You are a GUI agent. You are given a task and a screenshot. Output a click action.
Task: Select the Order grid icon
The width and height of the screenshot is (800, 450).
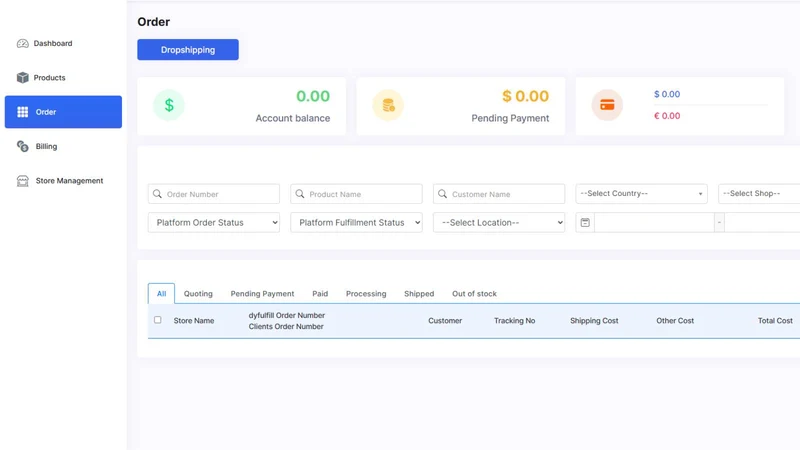(22, 112)
